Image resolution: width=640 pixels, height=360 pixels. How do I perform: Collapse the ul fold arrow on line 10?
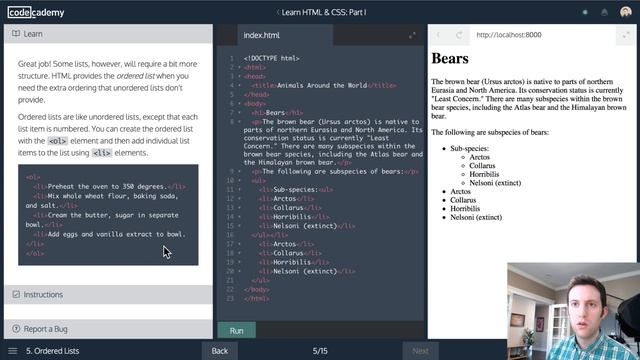click(240, 180)
